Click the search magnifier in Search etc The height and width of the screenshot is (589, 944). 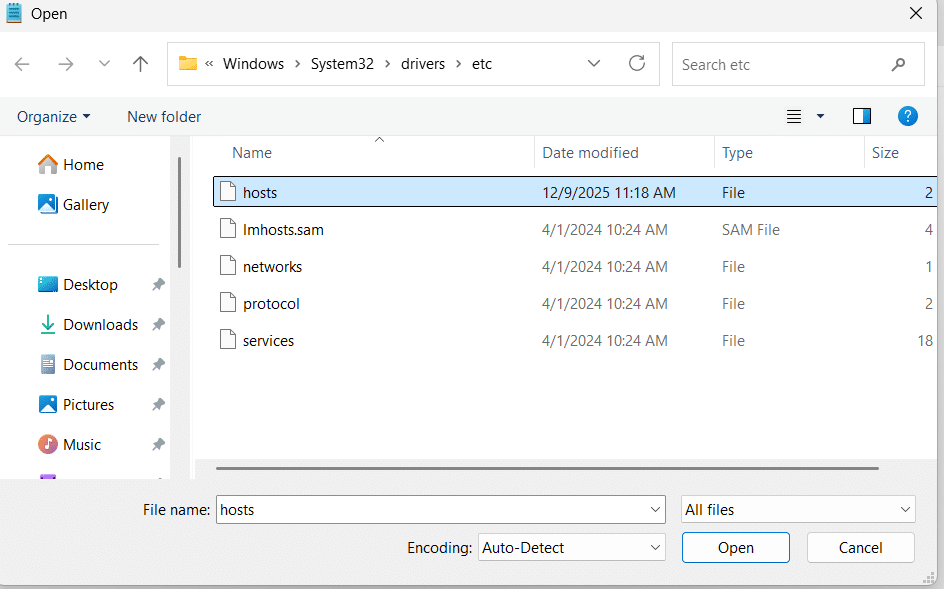[899, 64]
